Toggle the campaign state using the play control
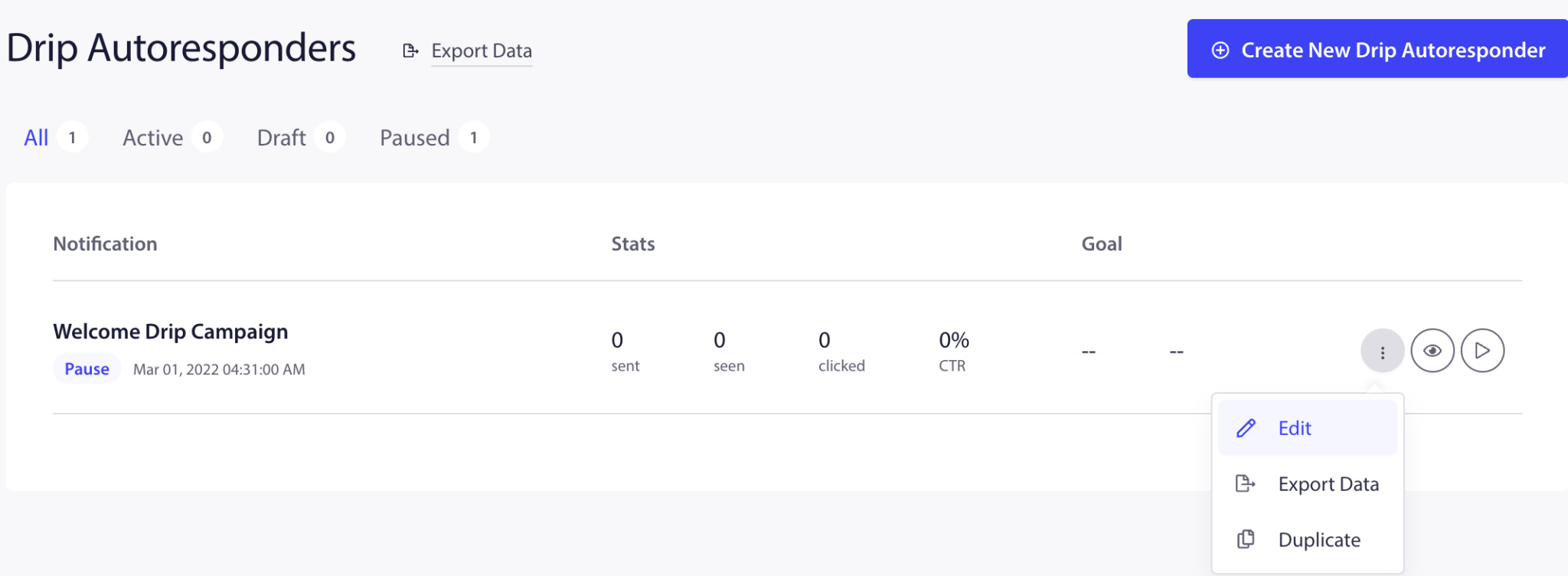 [1483, 350]
